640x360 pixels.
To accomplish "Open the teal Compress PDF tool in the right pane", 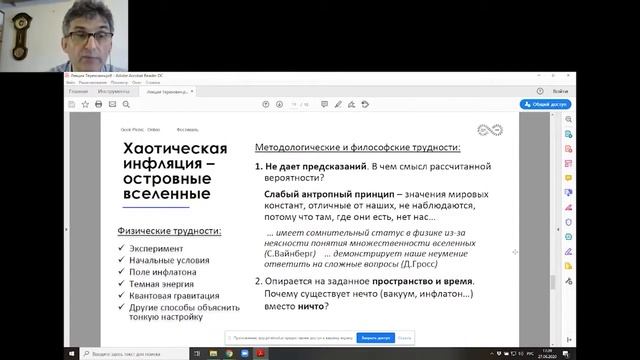I will click(569, 237).
